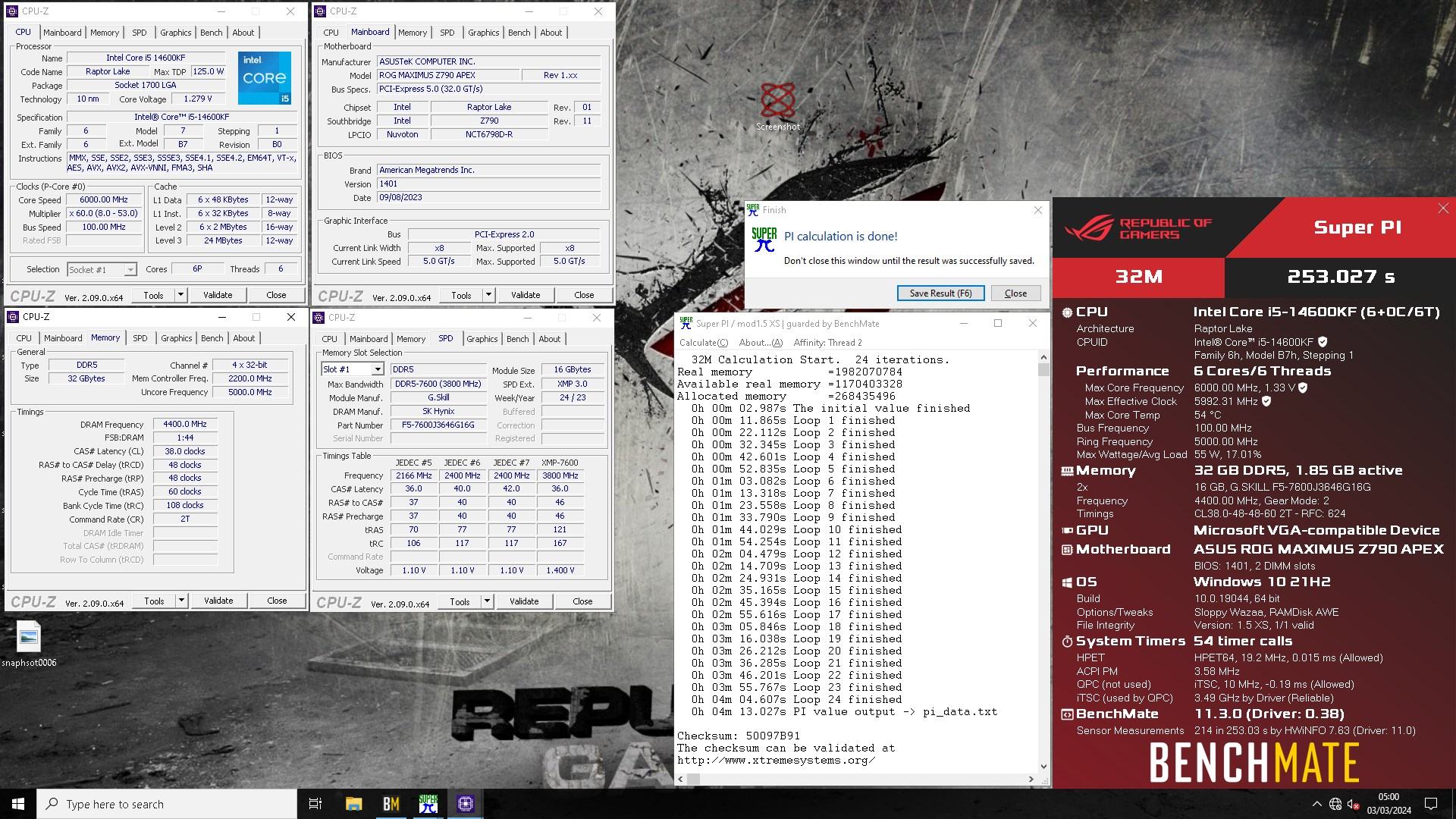This screenshot has height=819, width=1456.
Task: Switch to About tab in SPD window
Action: point(550,339)
